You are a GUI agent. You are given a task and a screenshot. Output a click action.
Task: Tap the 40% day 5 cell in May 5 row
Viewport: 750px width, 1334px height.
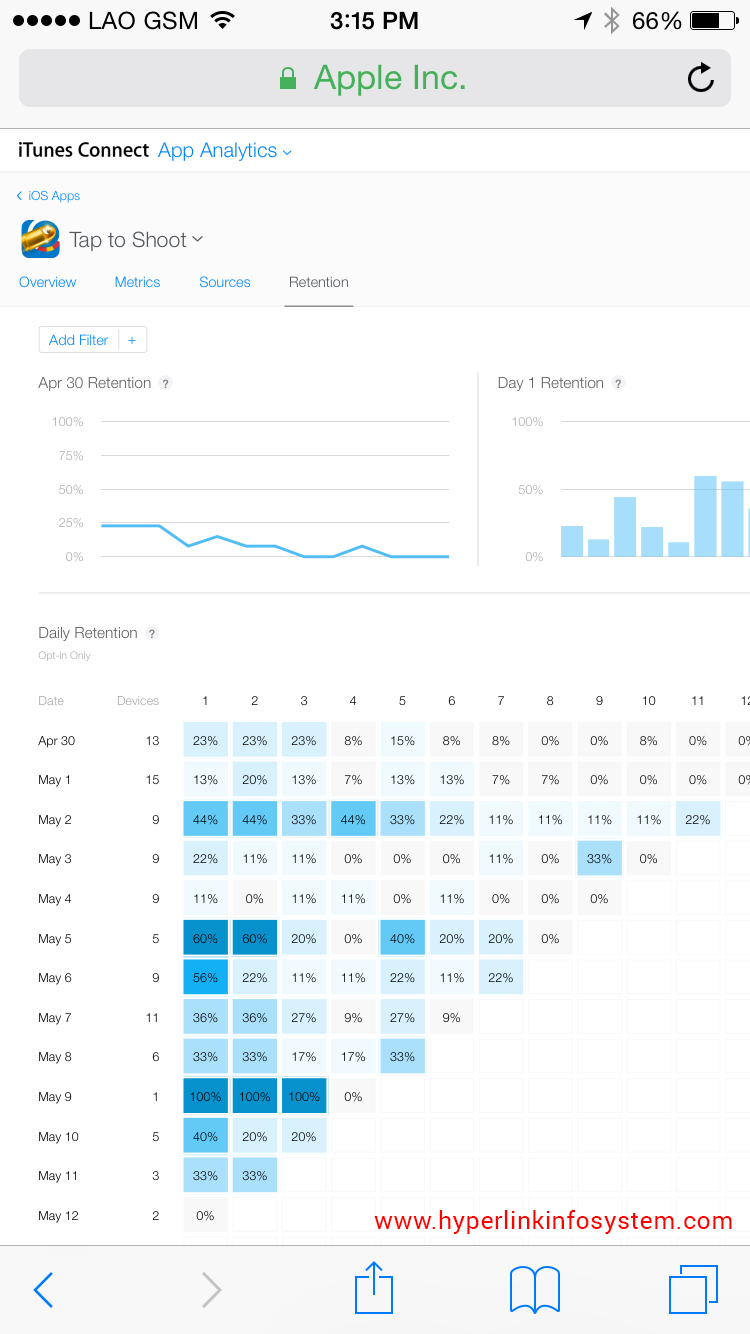pos(403,939)
